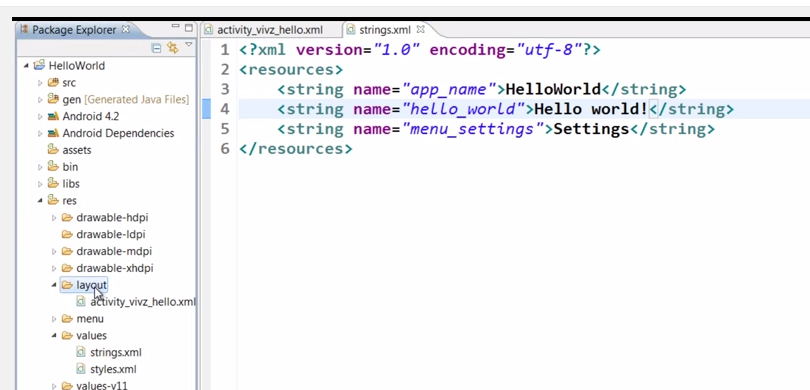The height and width of the screenshot is (390, 810).
Task: Click activity_vivz_hello.xml file icon in tree
Action: point(81,301)
